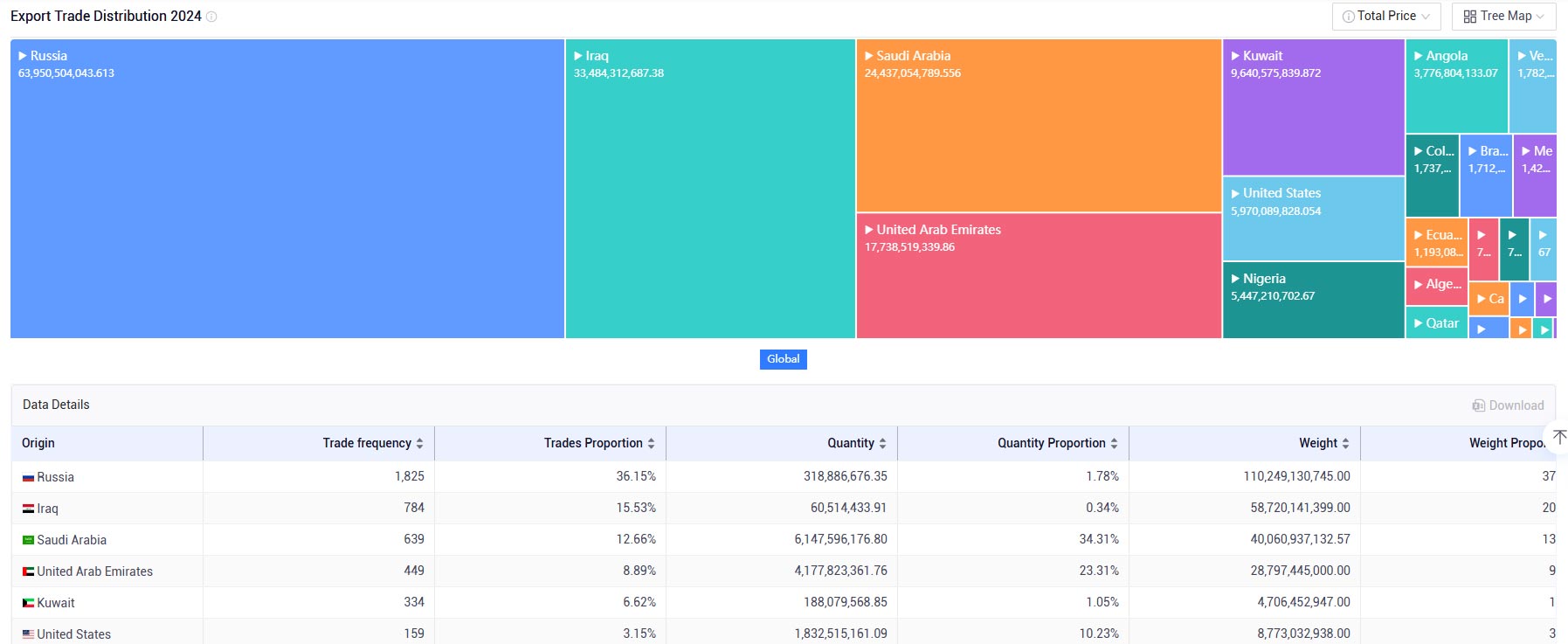
Task: Sort by Weight column
Action: click(x=1345, y=444)
